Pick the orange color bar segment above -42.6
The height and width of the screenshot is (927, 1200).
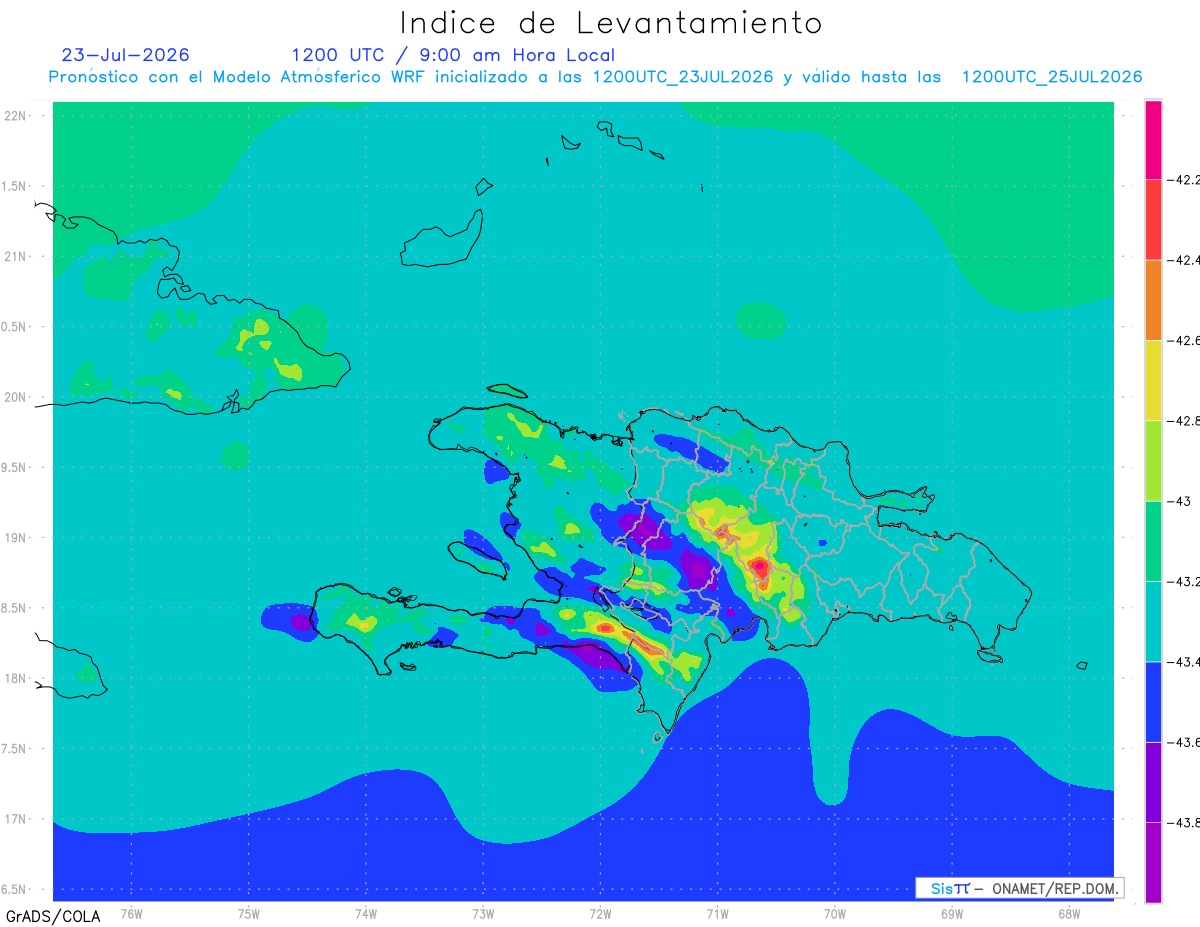[1153, 300]
